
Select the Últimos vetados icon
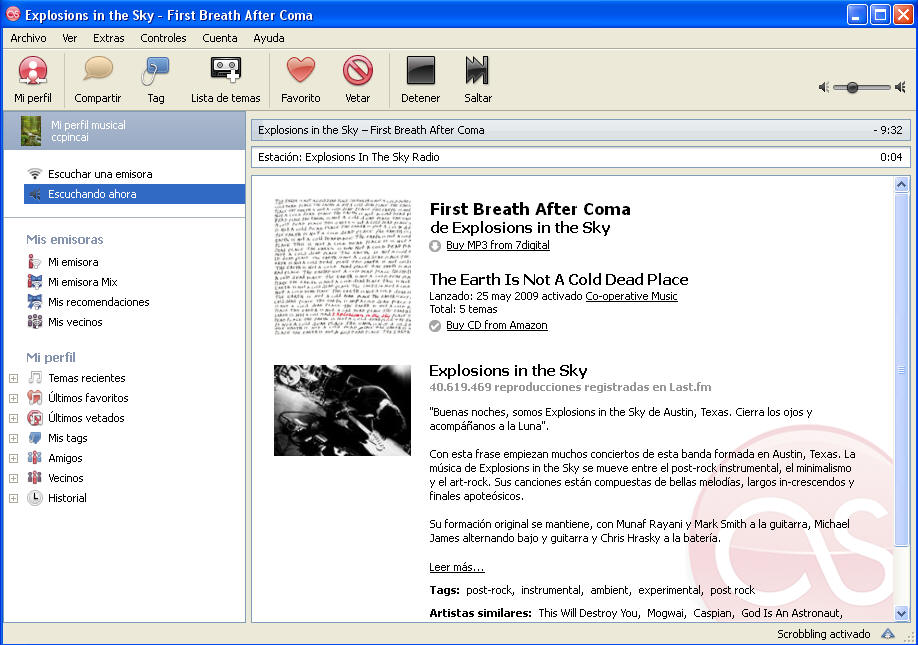[x=35, y=418]
